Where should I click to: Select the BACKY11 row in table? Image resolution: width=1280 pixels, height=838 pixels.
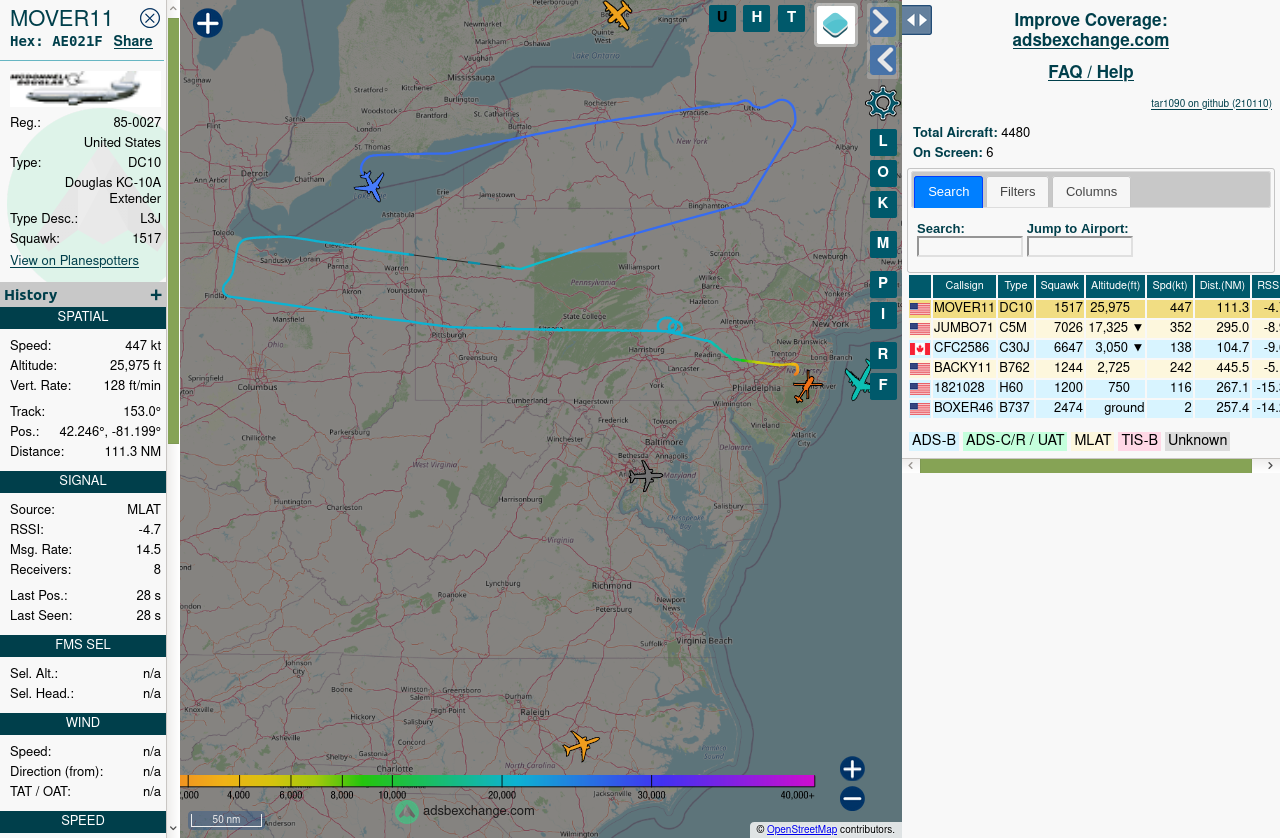pos(1094,368)
